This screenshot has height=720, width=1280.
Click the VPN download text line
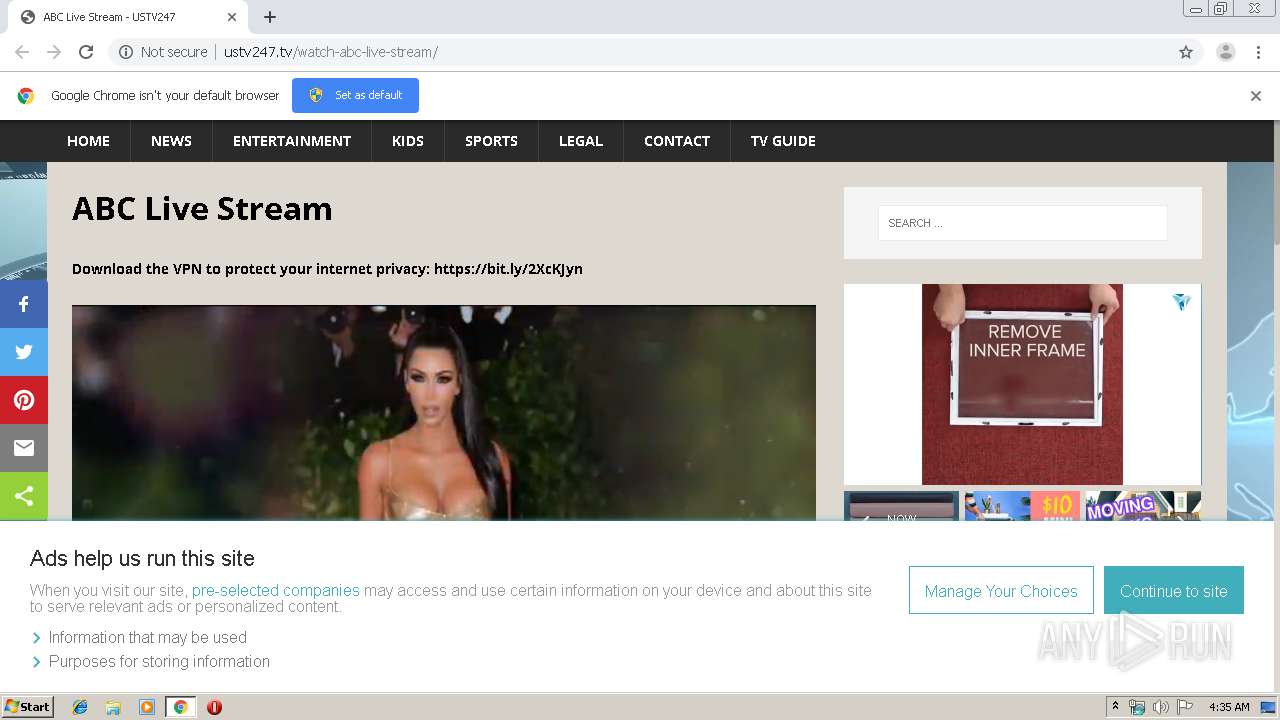(327, 269)
